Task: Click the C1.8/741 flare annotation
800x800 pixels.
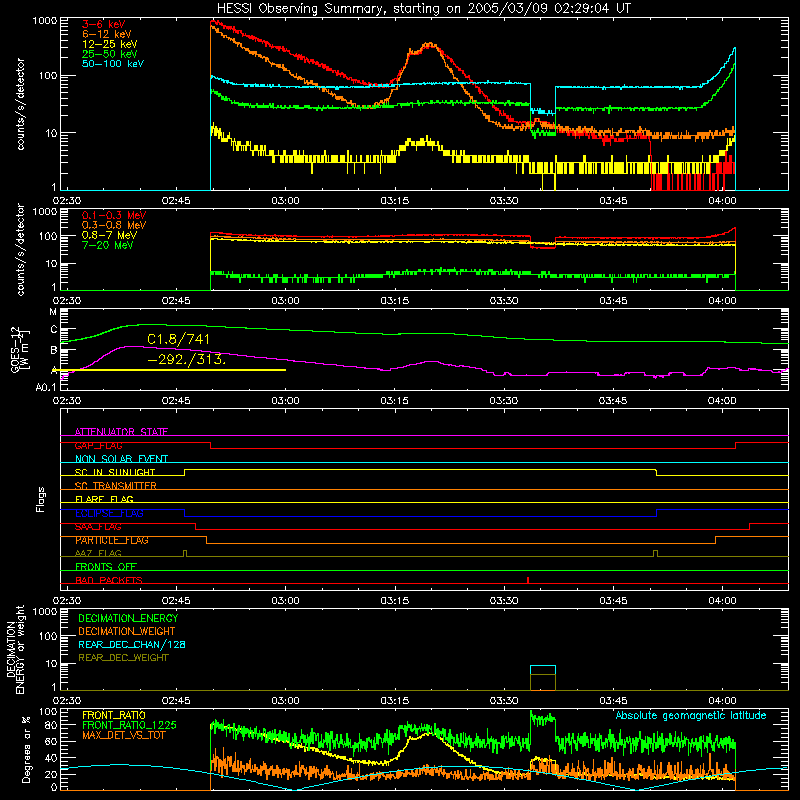Action: click(178, 339)
